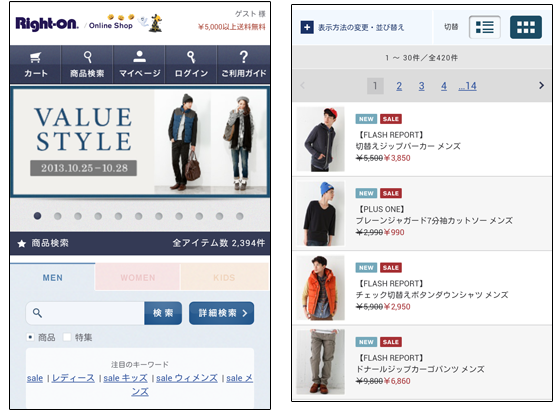Select the 特集 radio option
Viewport: 560px width, 410px height.
67,337
